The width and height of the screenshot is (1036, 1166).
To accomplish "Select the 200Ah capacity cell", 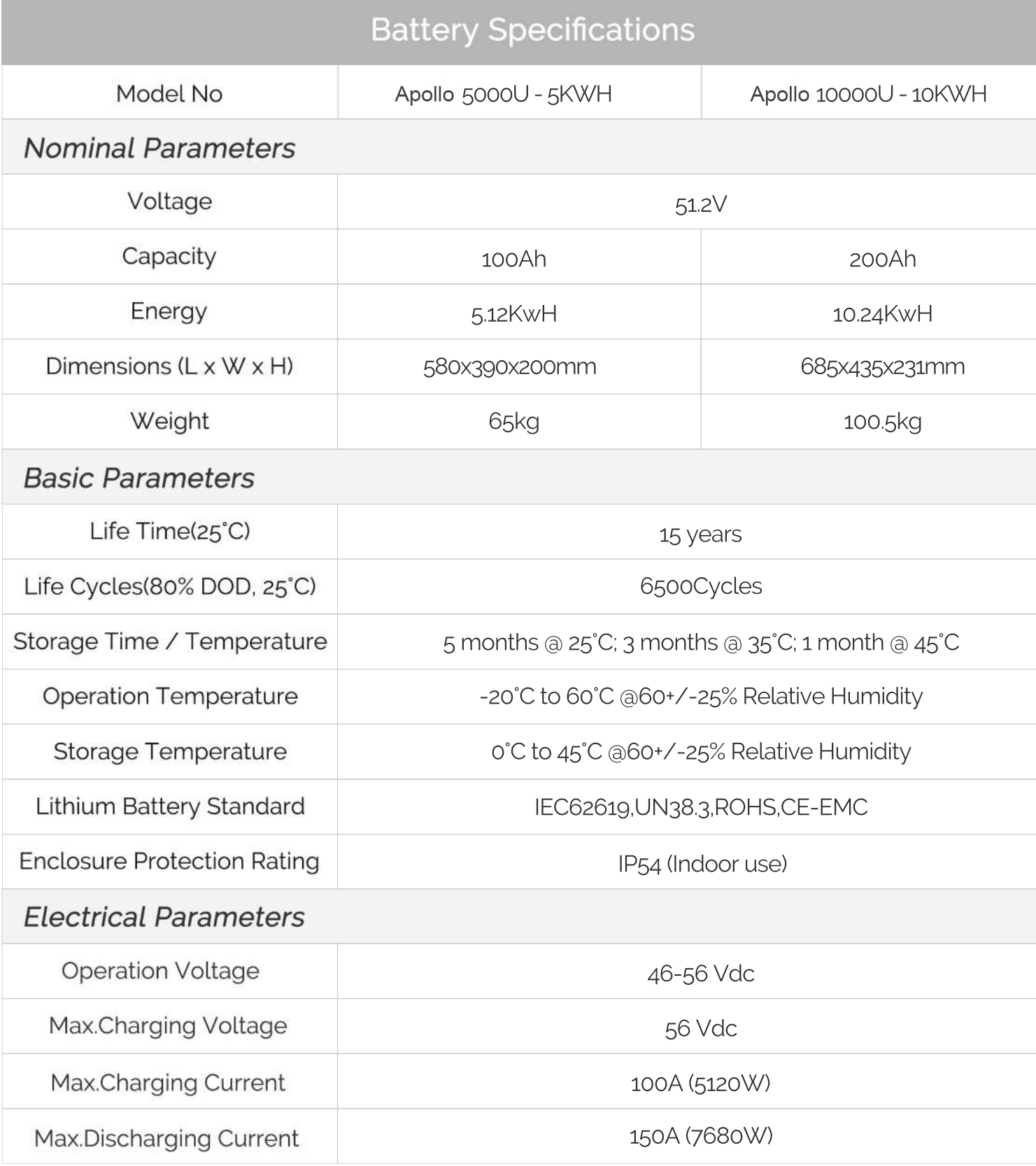I will tap(882, 259).
